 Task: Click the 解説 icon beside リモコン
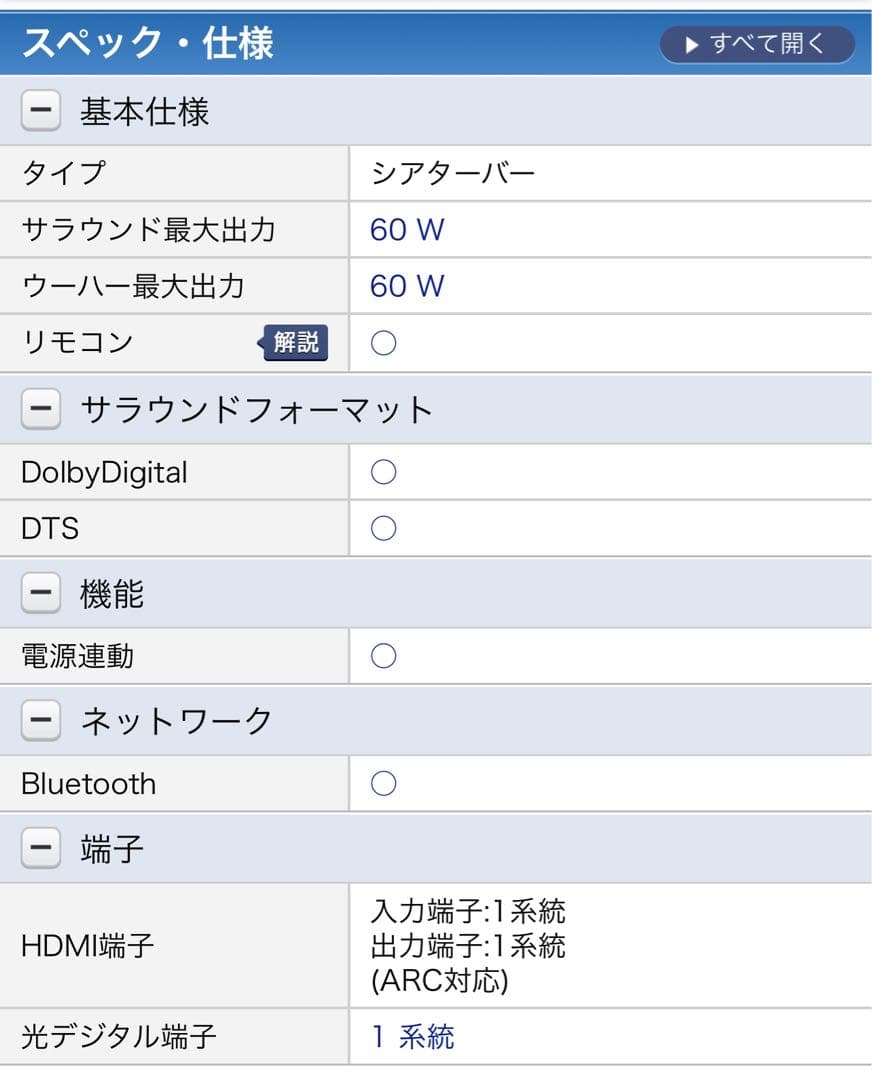(x=295, y=342)
